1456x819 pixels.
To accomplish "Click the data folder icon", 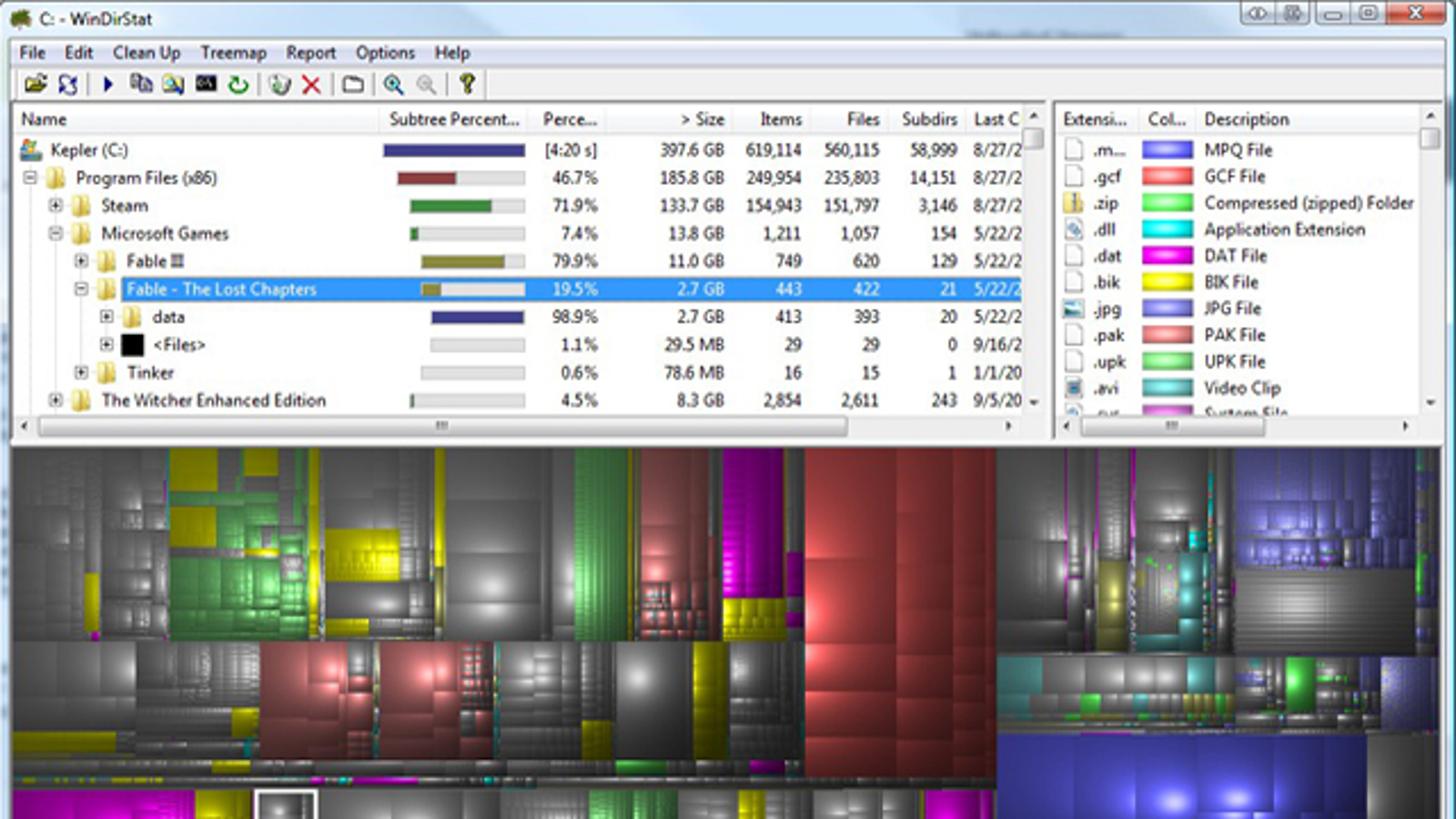I will click(x=133, y=317).
